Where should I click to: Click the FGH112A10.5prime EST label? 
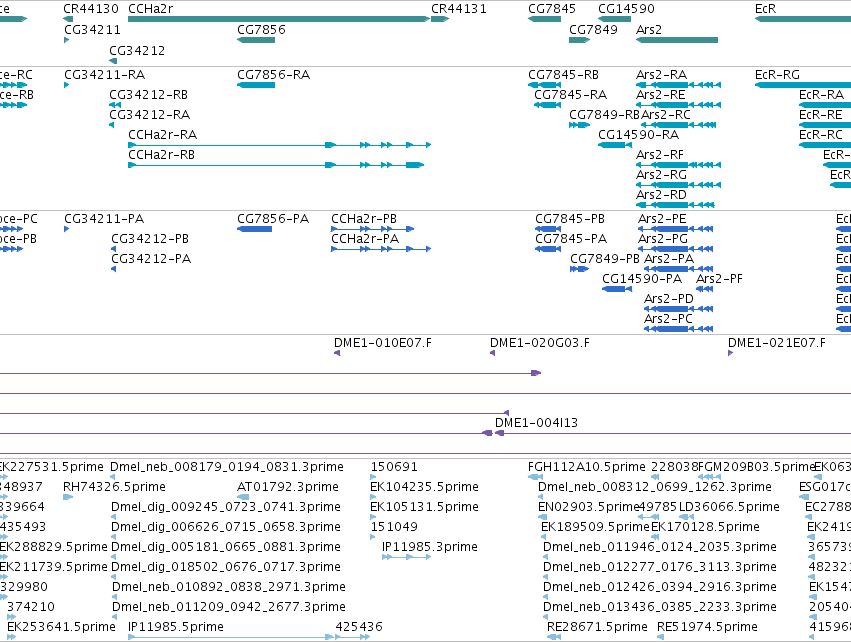click(587, 467)
